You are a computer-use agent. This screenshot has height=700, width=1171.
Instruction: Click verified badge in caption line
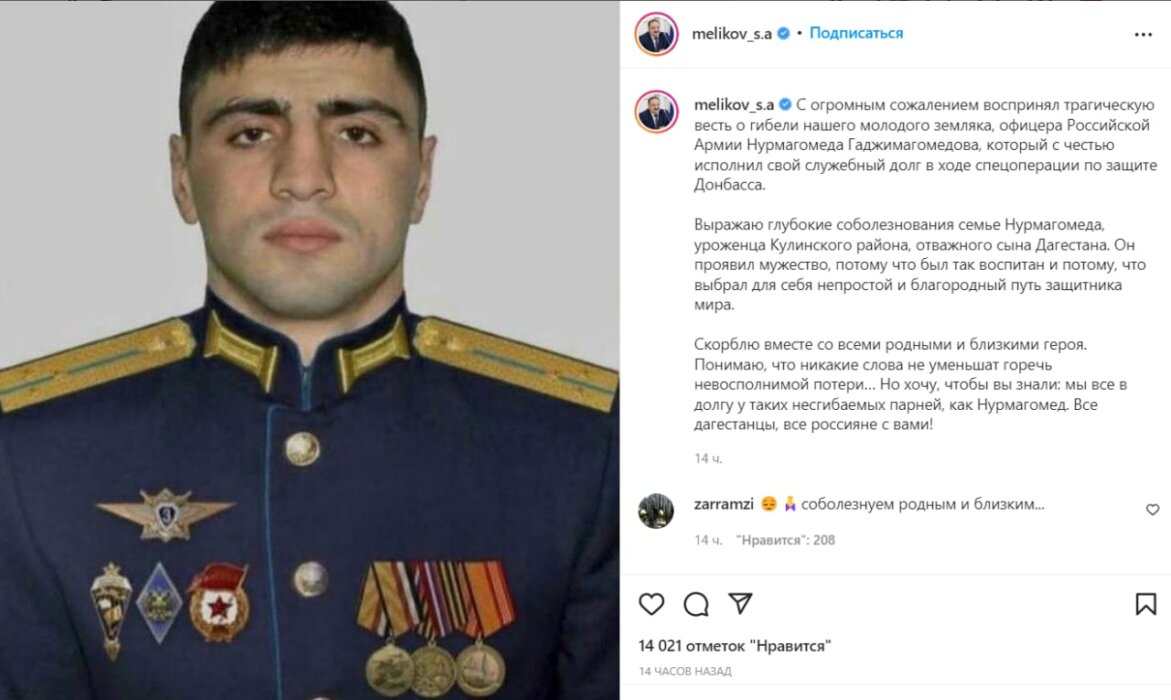785,105
